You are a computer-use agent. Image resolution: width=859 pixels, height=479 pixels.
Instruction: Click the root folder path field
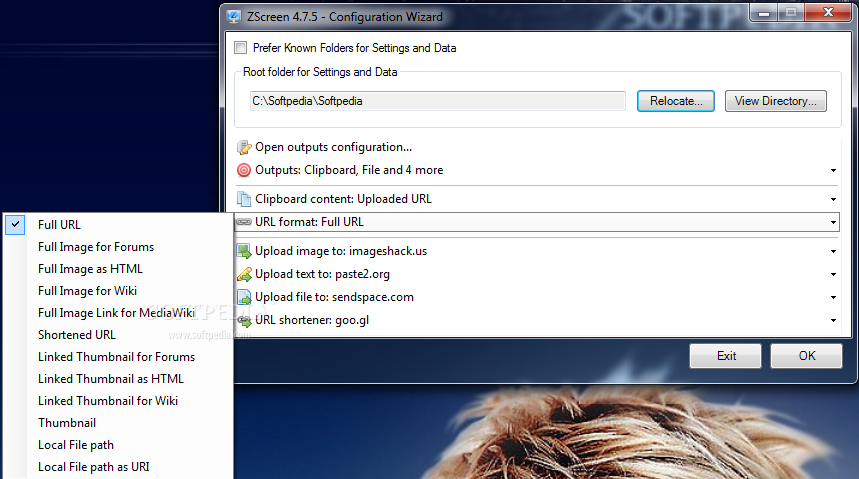[x=438, y=101]
